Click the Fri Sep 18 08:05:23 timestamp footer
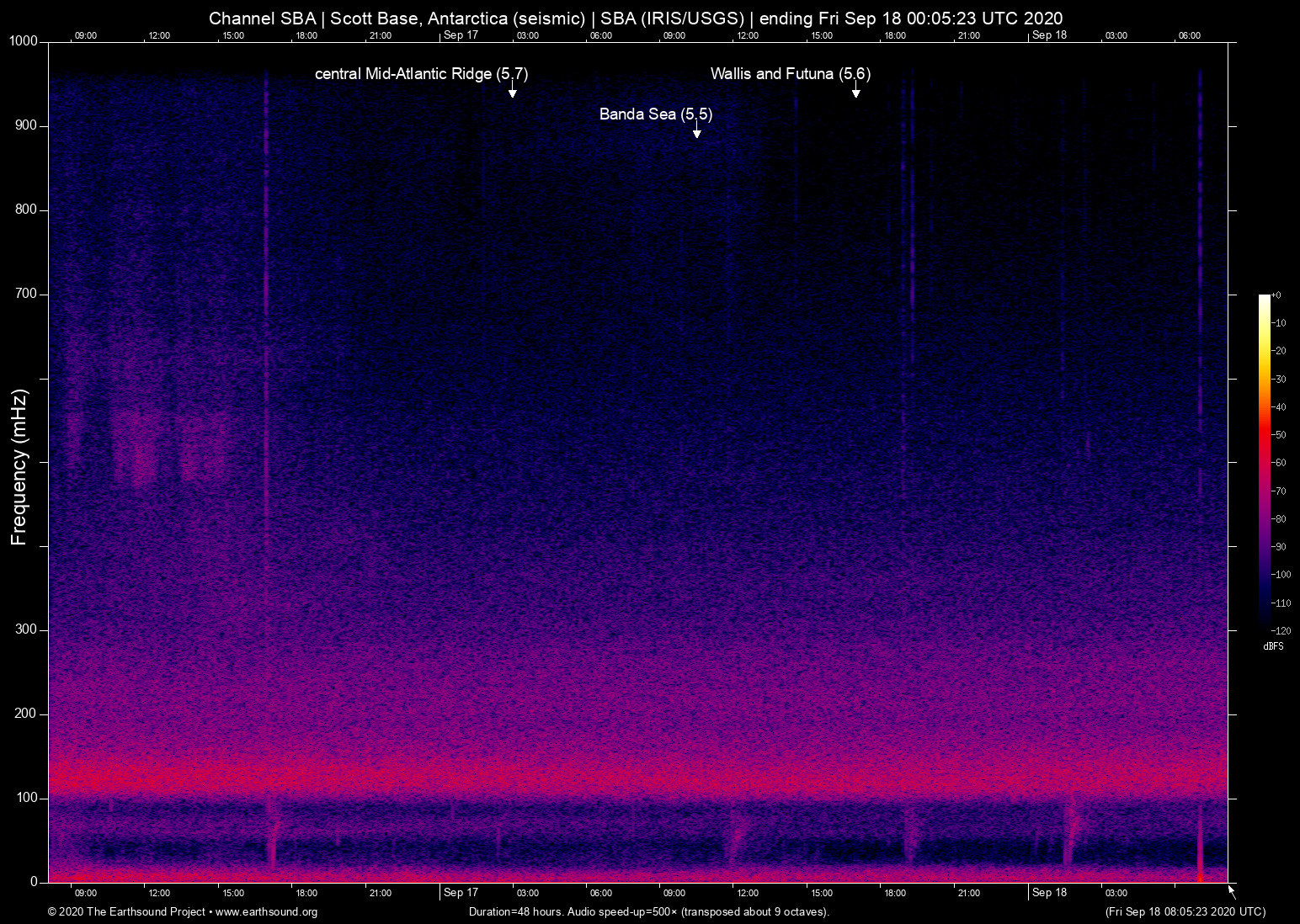 click(1185, 912)
